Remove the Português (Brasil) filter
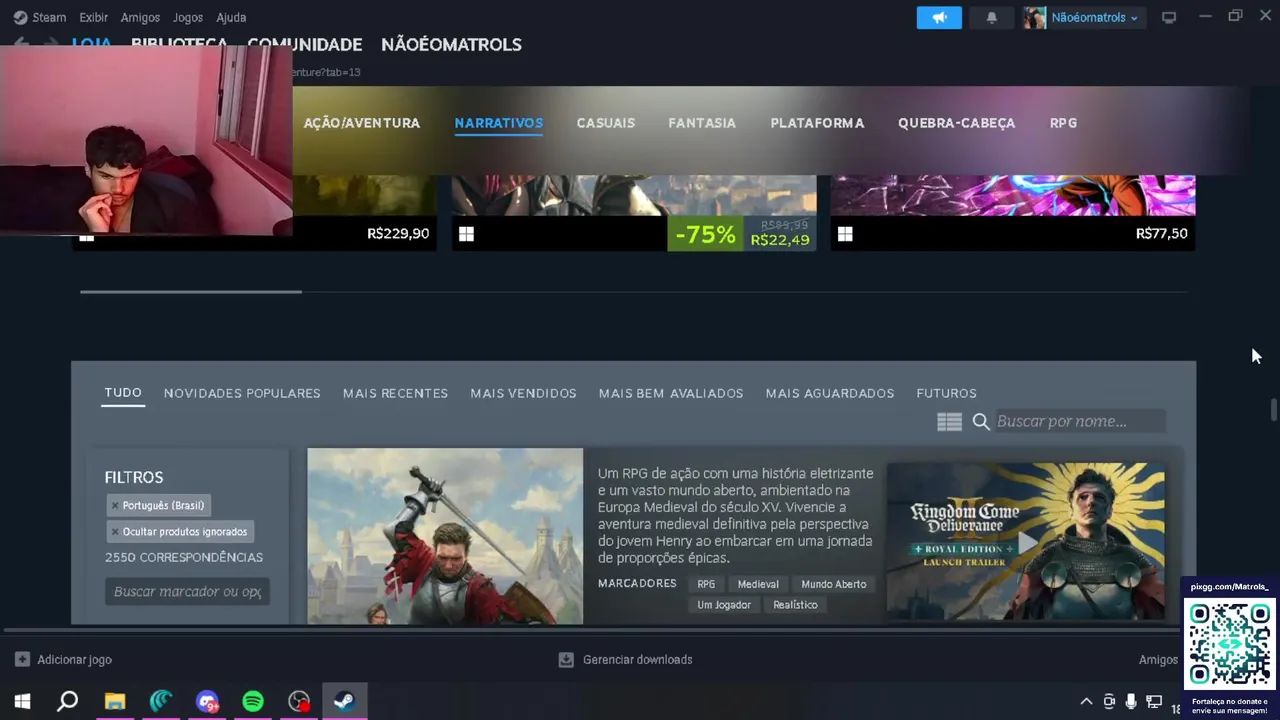1280x720 pixels. tap(115, 505)
